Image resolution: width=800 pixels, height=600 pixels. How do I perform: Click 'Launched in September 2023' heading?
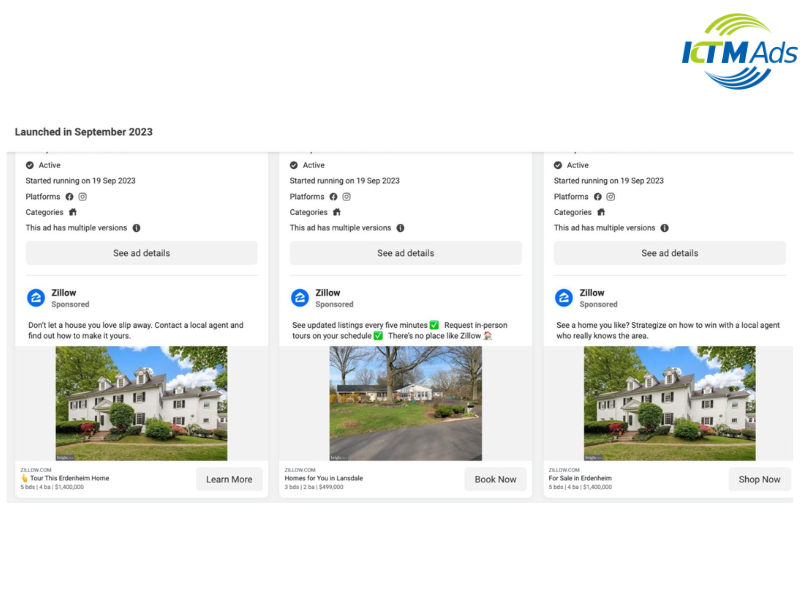[84, 132]
